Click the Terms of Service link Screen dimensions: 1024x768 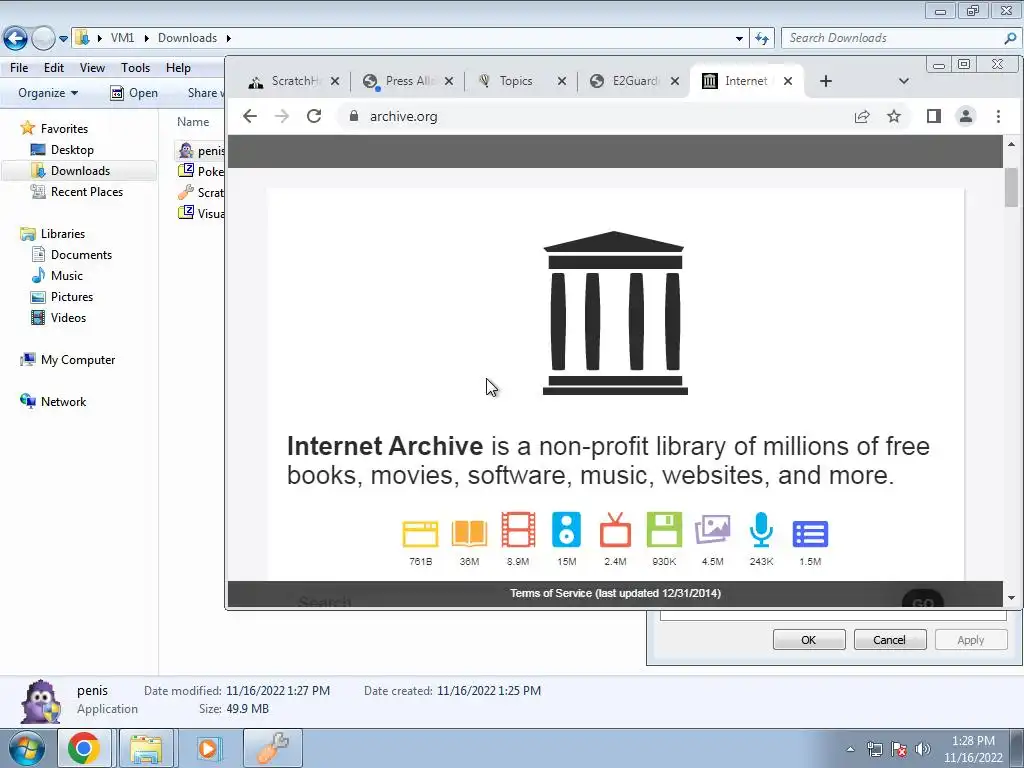click(615, 593)
